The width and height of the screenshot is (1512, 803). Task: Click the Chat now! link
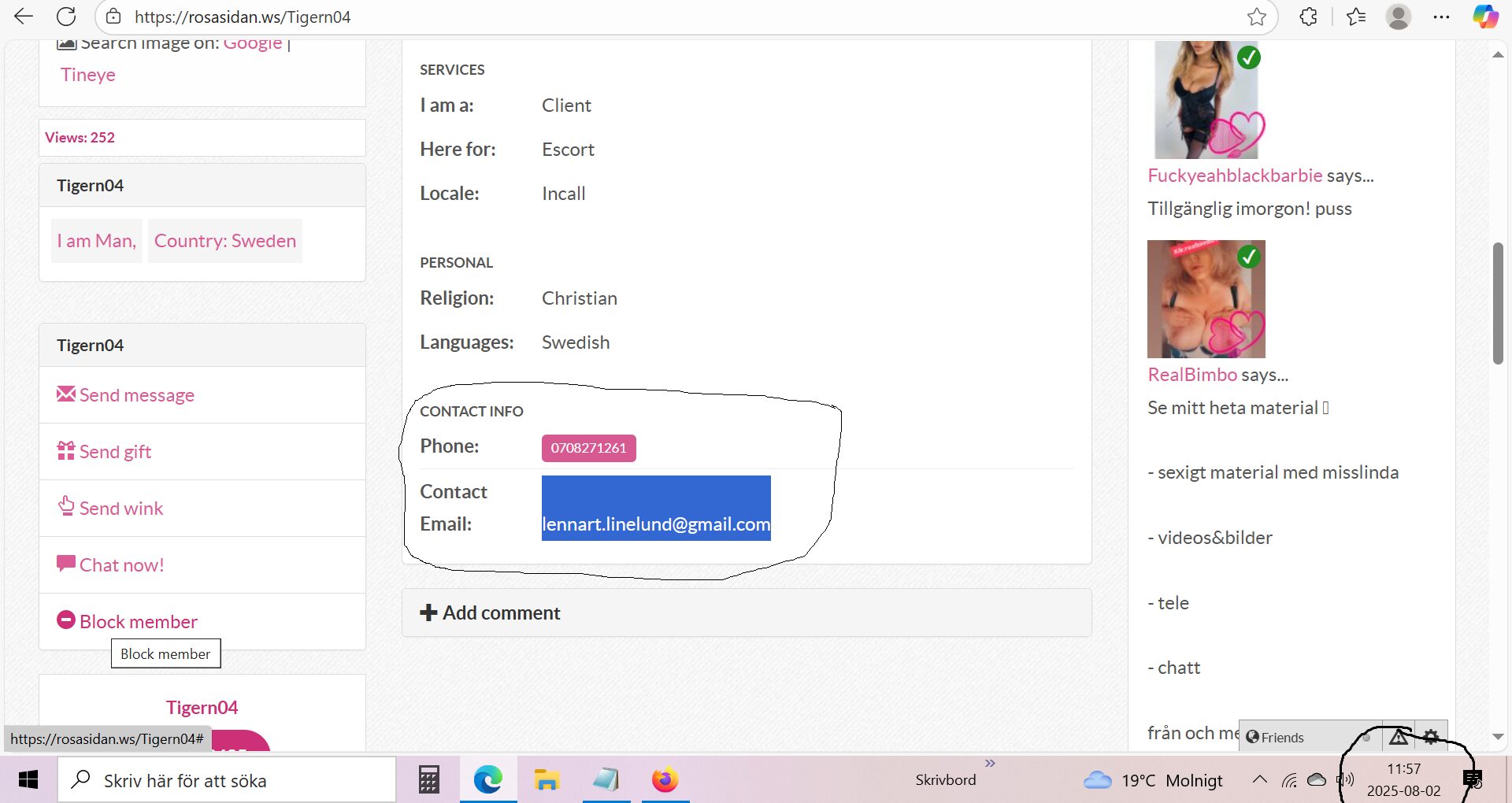[x=121, y=565]
